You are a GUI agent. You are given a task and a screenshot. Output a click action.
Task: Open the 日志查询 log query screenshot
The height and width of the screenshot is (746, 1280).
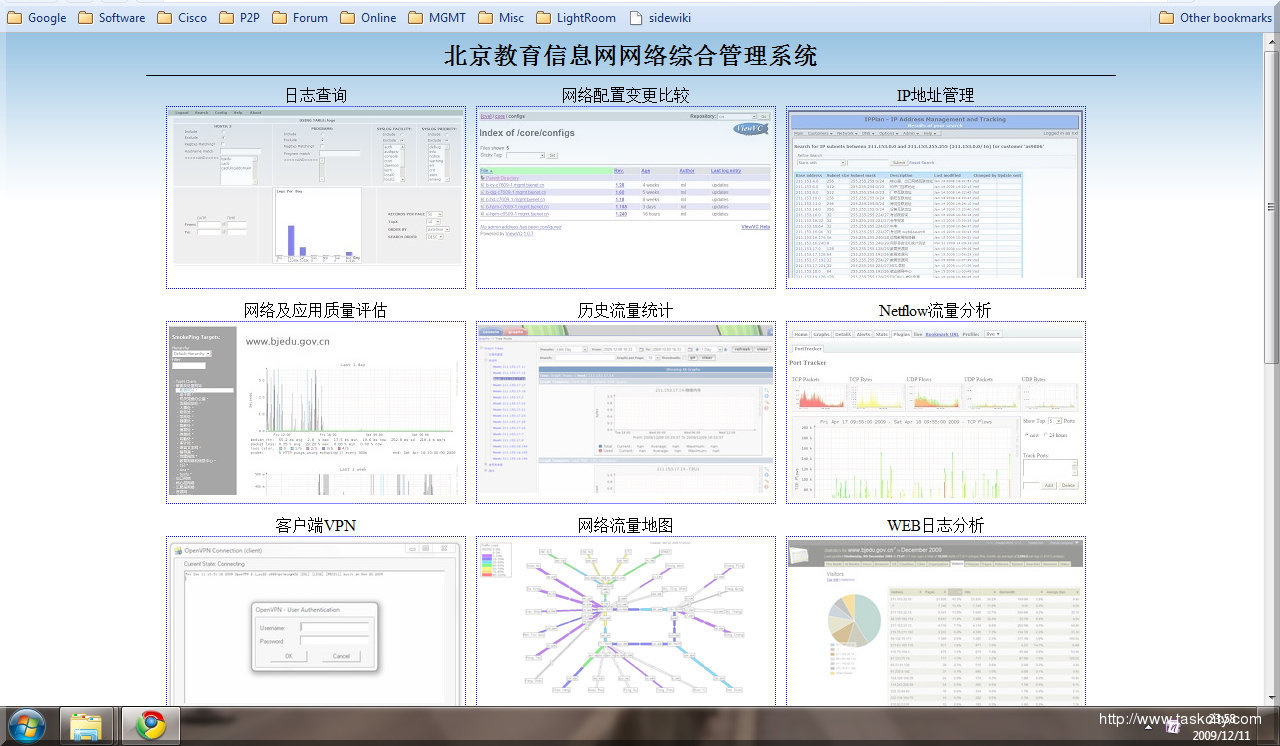[x=316, y=197]
